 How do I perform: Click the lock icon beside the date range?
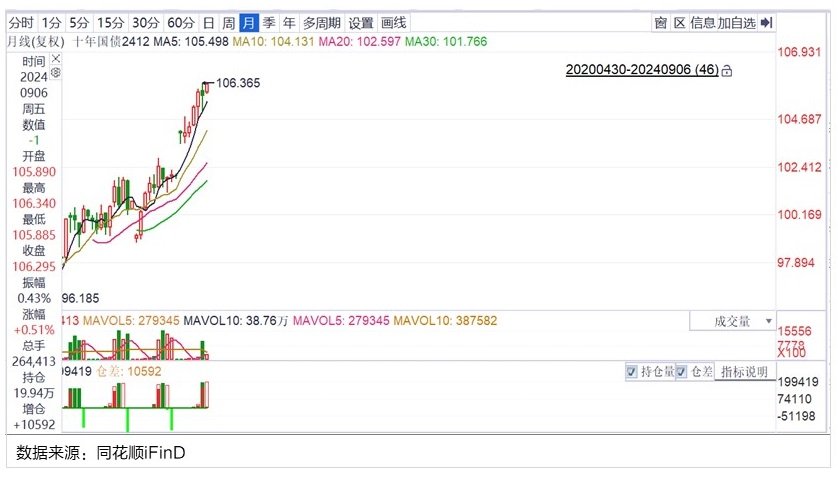click(727, 71)
